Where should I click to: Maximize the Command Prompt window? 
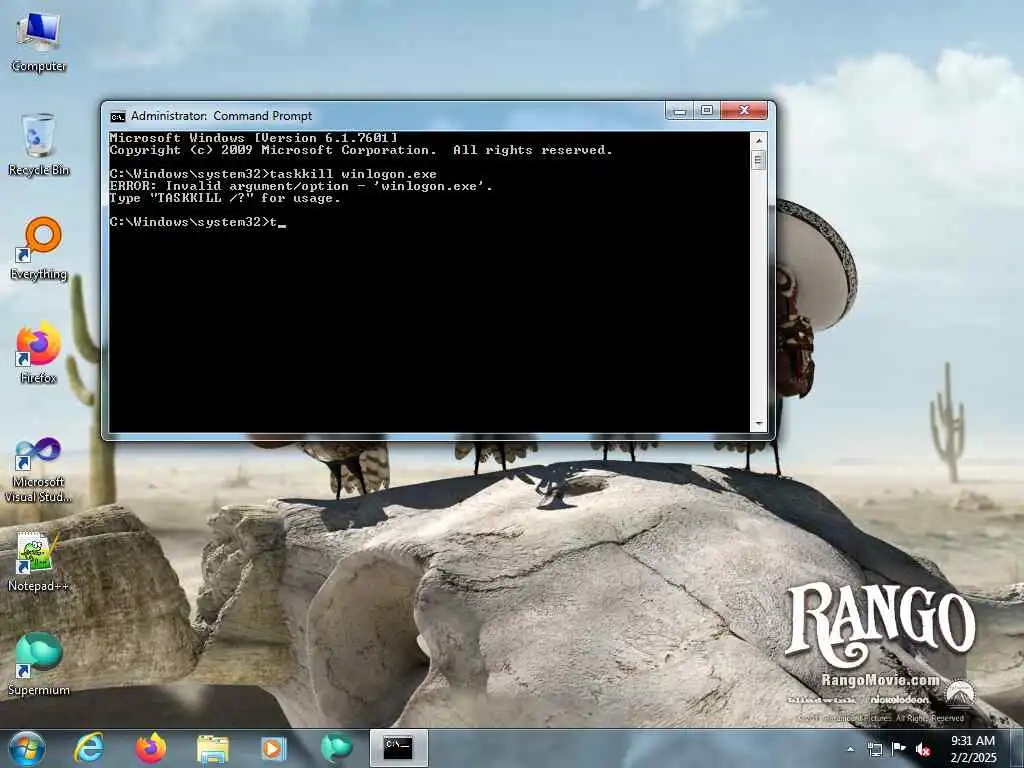(707, 110)
